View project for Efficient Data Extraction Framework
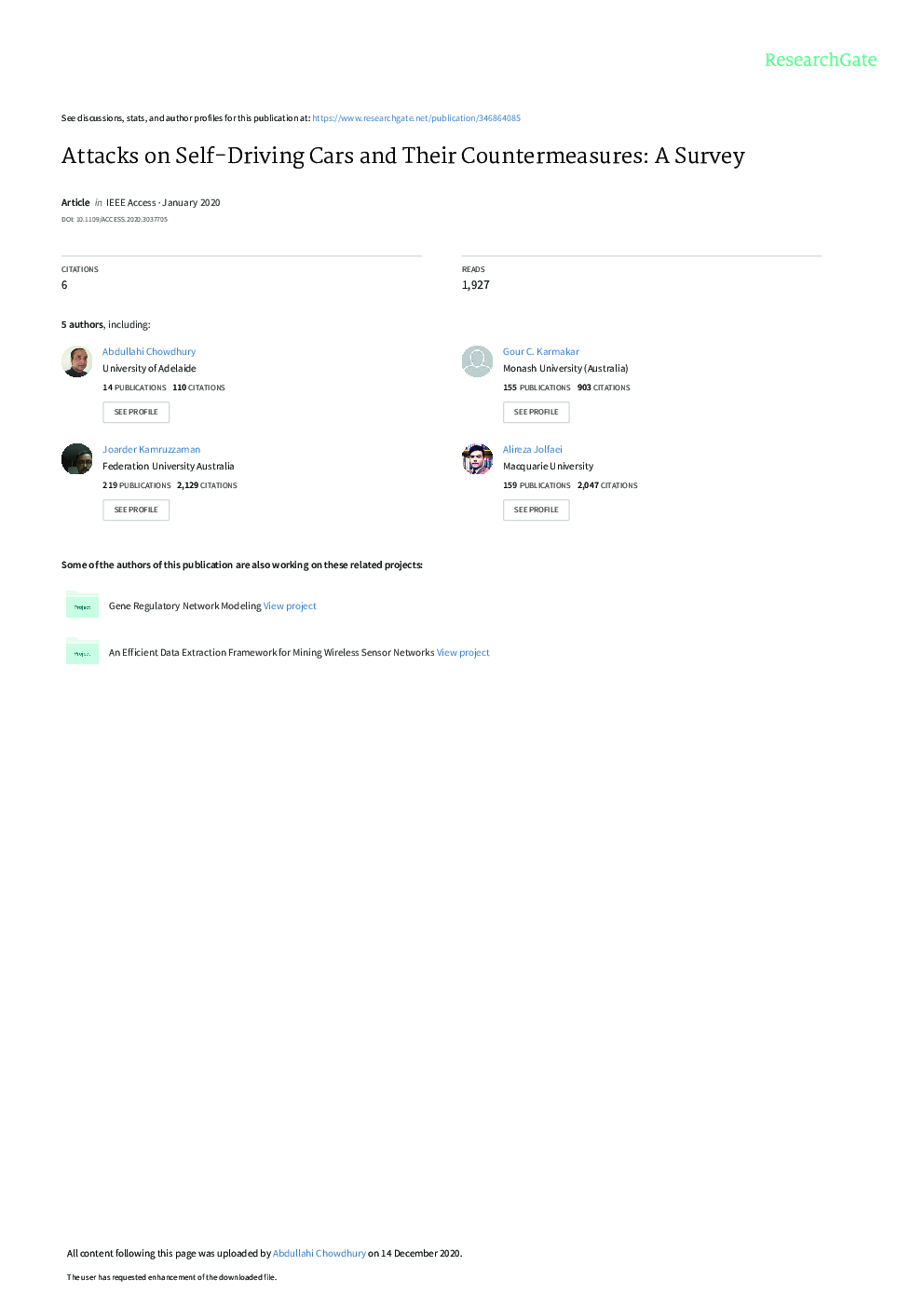Screen dimensions: 924x1306 463,652
